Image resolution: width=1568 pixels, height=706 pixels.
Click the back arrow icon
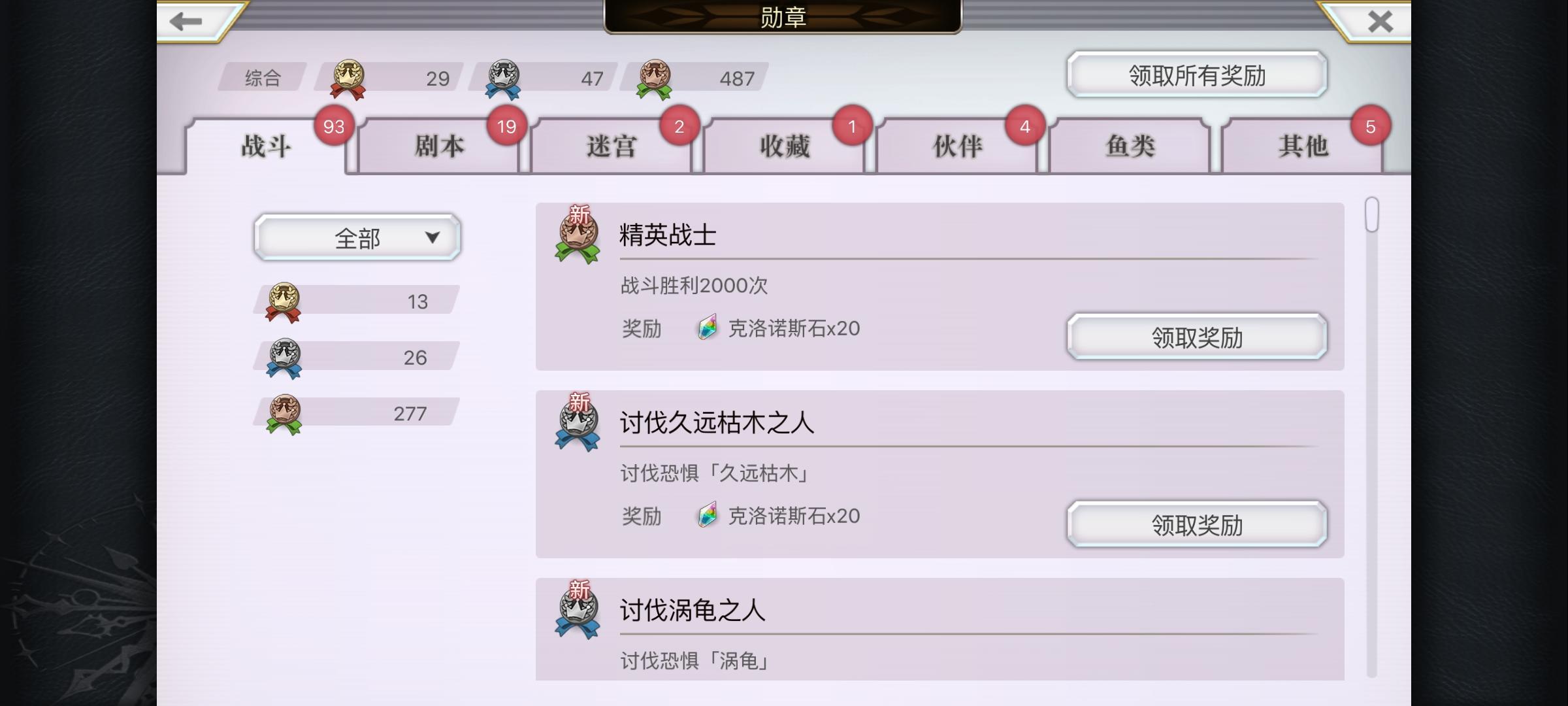point(186,22)
